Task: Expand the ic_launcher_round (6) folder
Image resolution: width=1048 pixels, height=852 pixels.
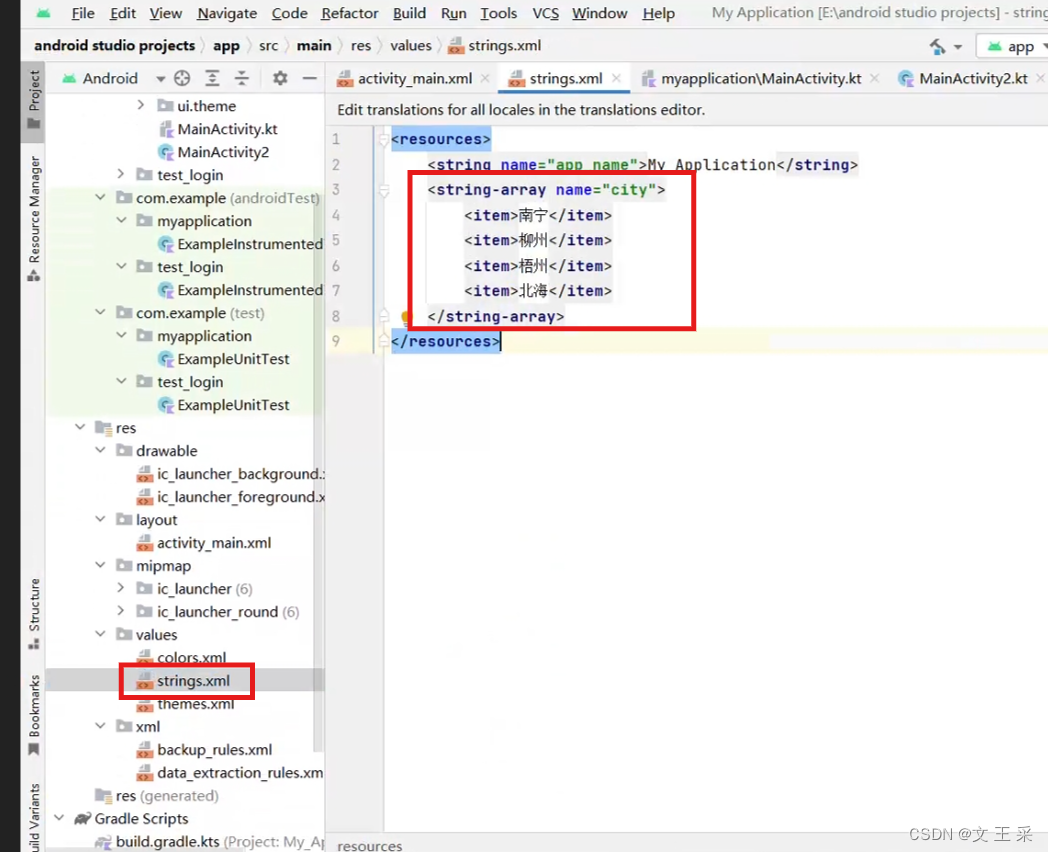Action: pyautogui.click(x=120, y=611)
